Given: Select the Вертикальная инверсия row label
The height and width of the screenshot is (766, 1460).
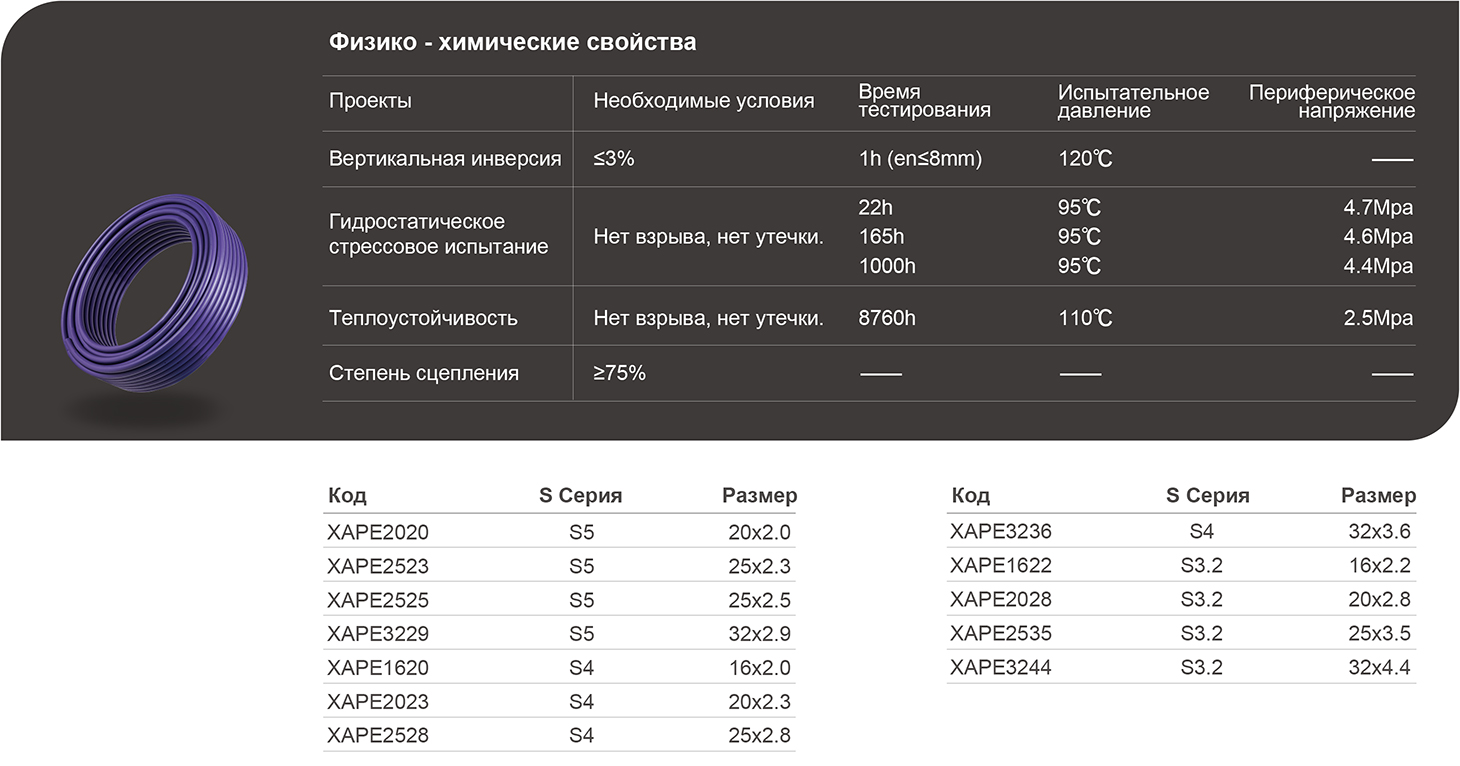Looking at the screenshot, I should coord(445,159).
